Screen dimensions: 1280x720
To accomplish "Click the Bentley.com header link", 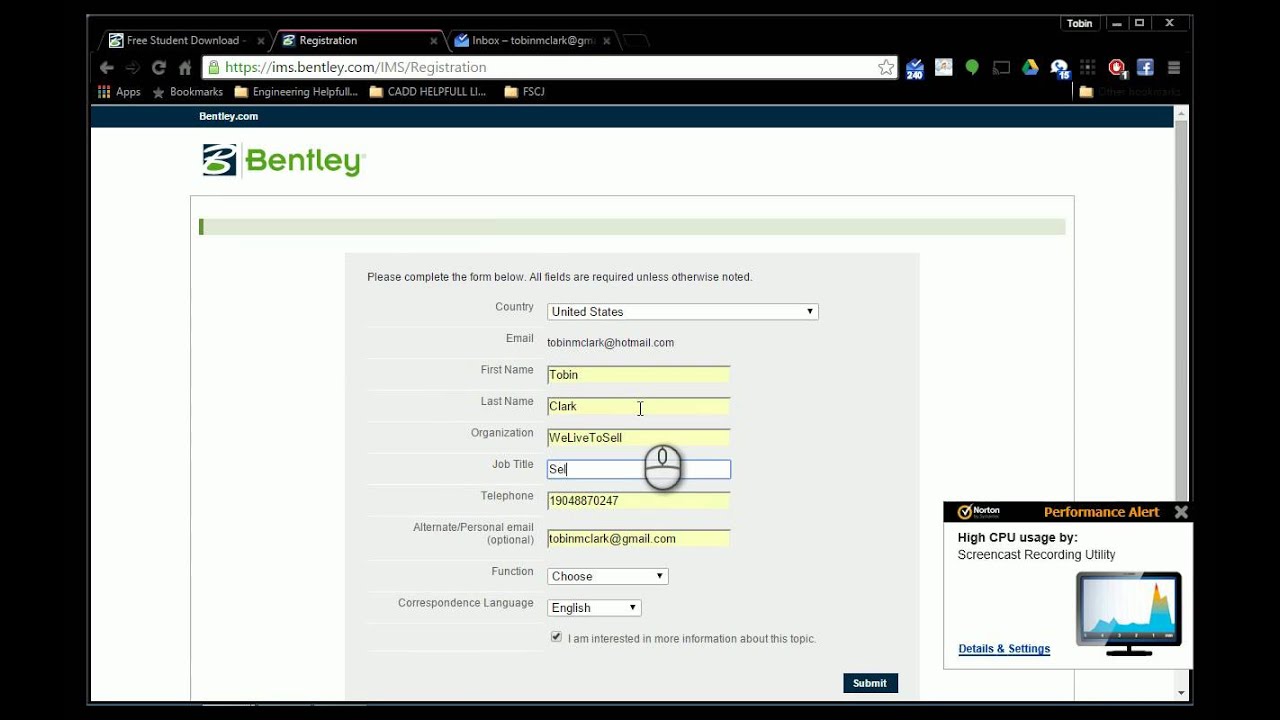I will (x=228, y=116).
